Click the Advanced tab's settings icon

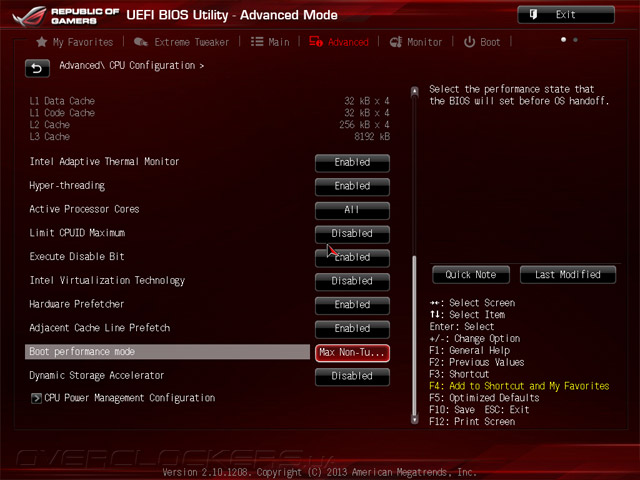(x=316, y=42)
